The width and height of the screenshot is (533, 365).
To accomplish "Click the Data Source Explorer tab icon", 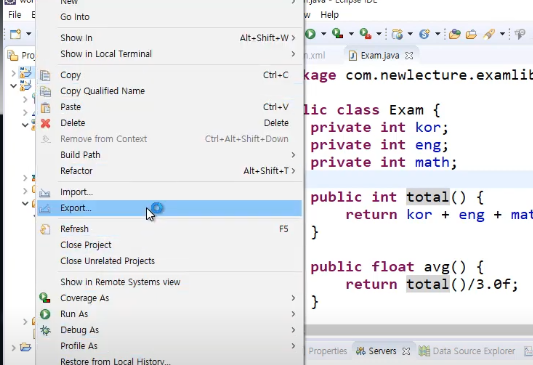I will pos(424,351).
